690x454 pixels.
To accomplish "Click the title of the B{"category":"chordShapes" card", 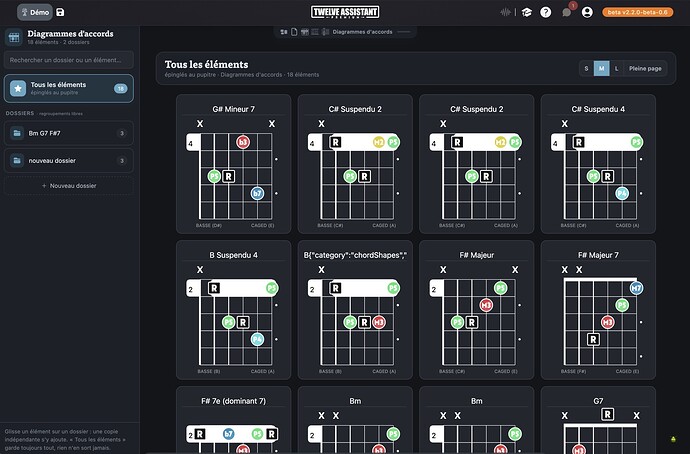I will pos(355,255).
